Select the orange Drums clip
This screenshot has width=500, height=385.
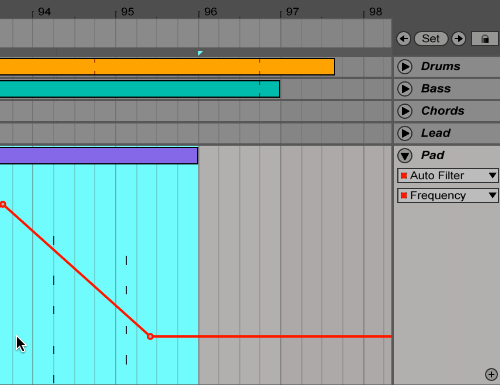click(x=167, y=66)
